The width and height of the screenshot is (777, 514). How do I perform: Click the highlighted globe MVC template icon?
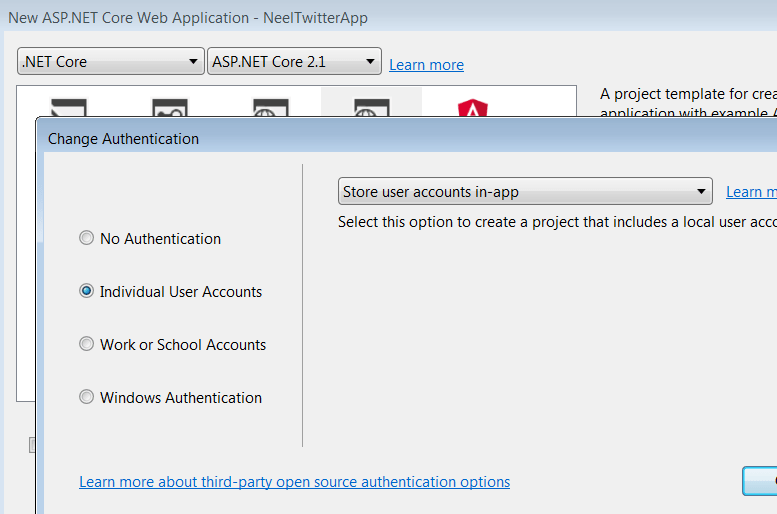pyautogui.click(x=371, y=107)
